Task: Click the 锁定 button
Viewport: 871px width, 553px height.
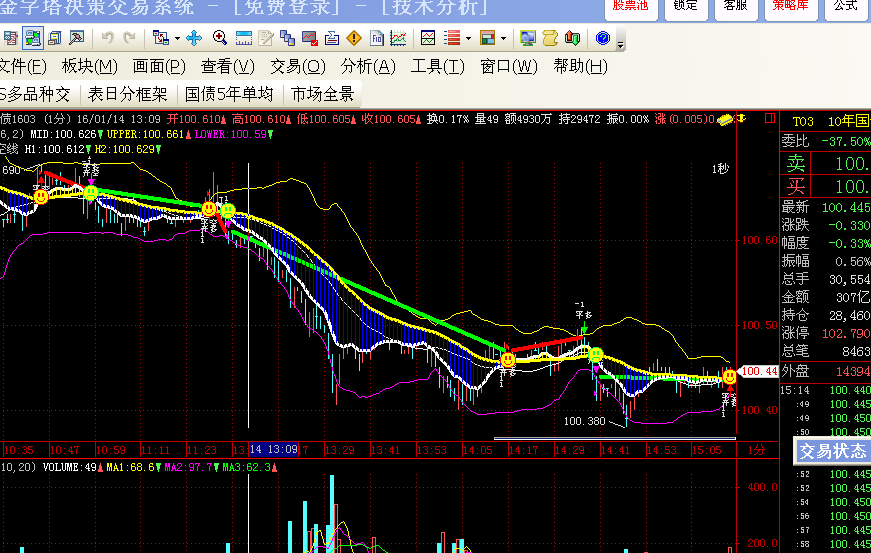Action: [685, 8]
